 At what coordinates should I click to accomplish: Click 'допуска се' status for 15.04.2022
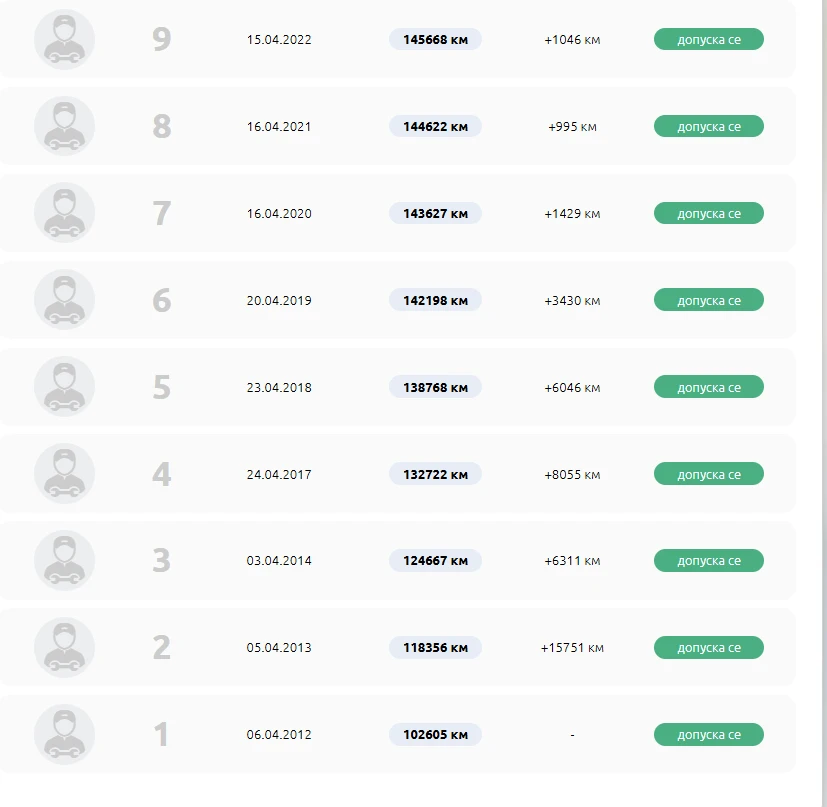point(709,40)
